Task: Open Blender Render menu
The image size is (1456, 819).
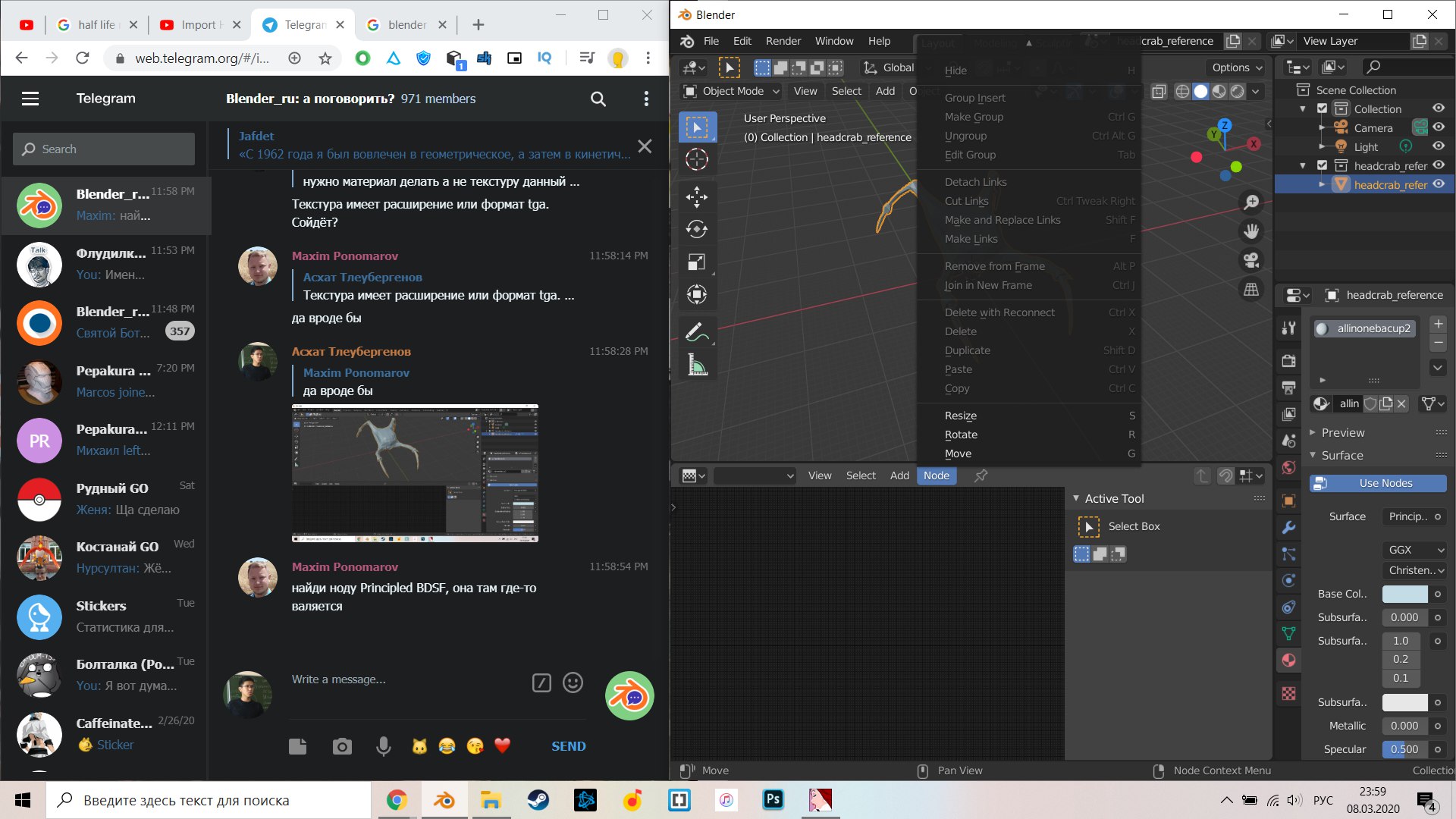Action: [x=783, y=41]
